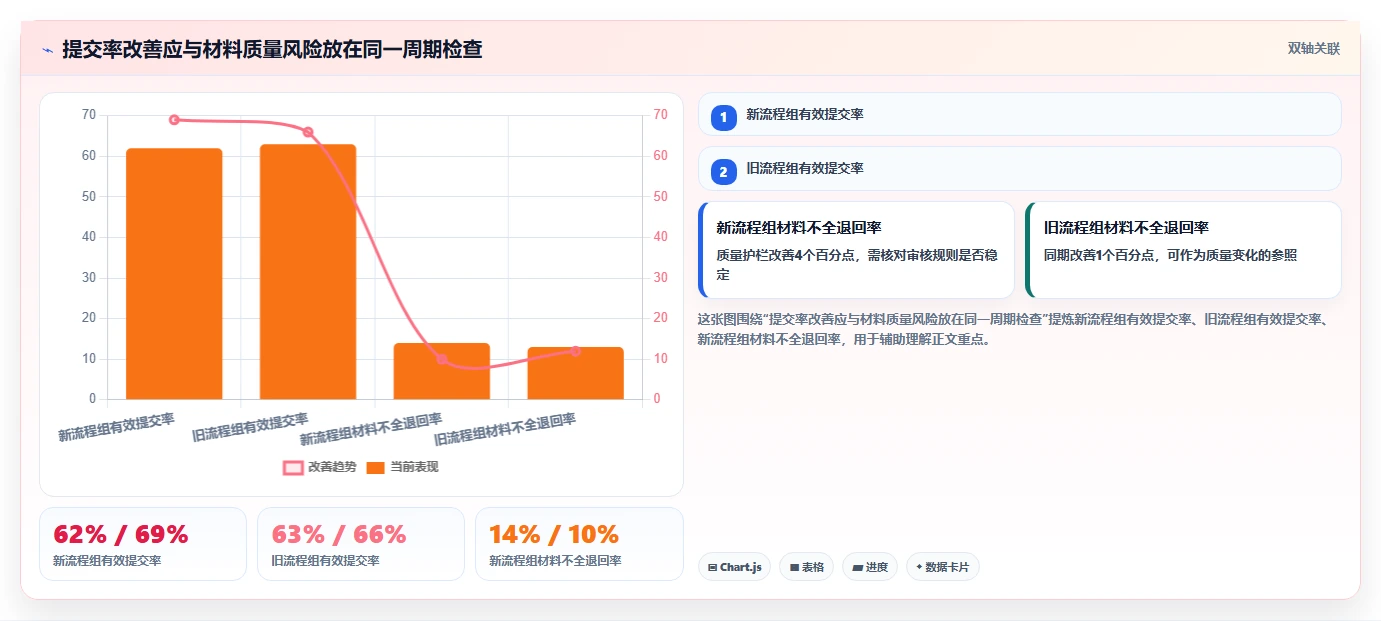1381x621 pixels.
Task: Select the number 1 badge for 新流程组有效提交率
Action: [724, 117]
